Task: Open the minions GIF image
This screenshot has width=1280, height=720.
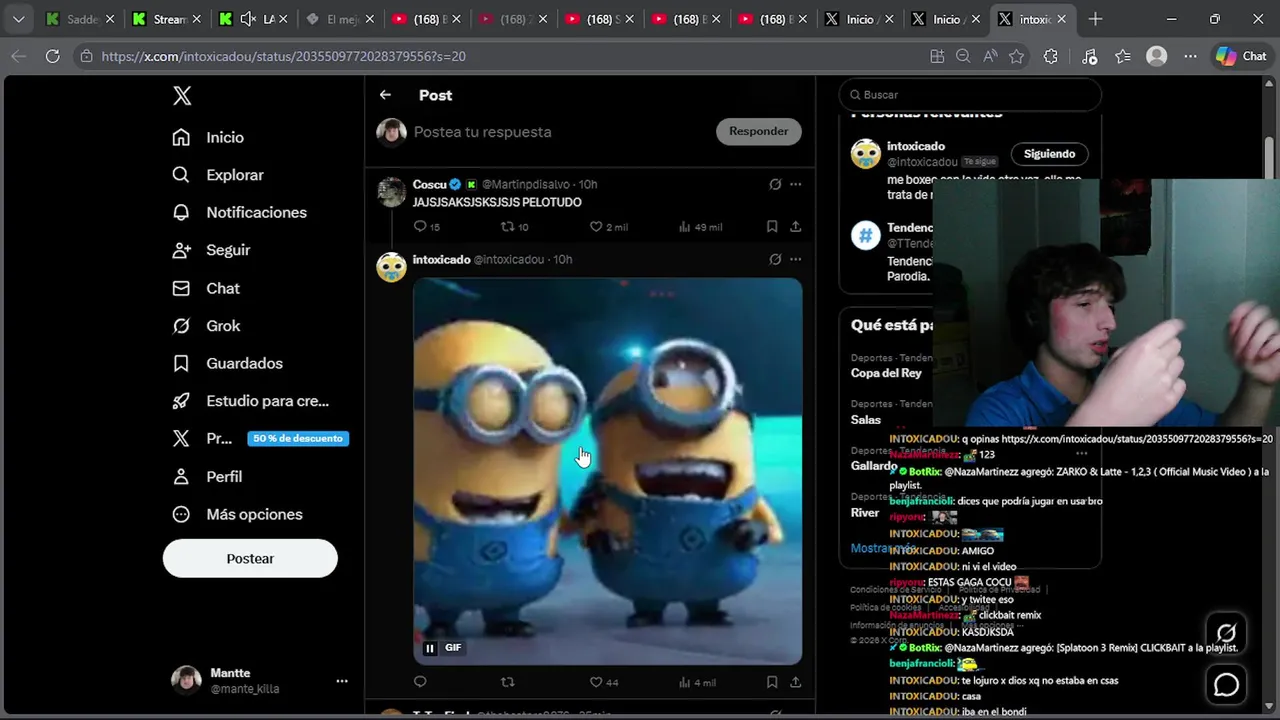Action: click(x=607, y=471)
